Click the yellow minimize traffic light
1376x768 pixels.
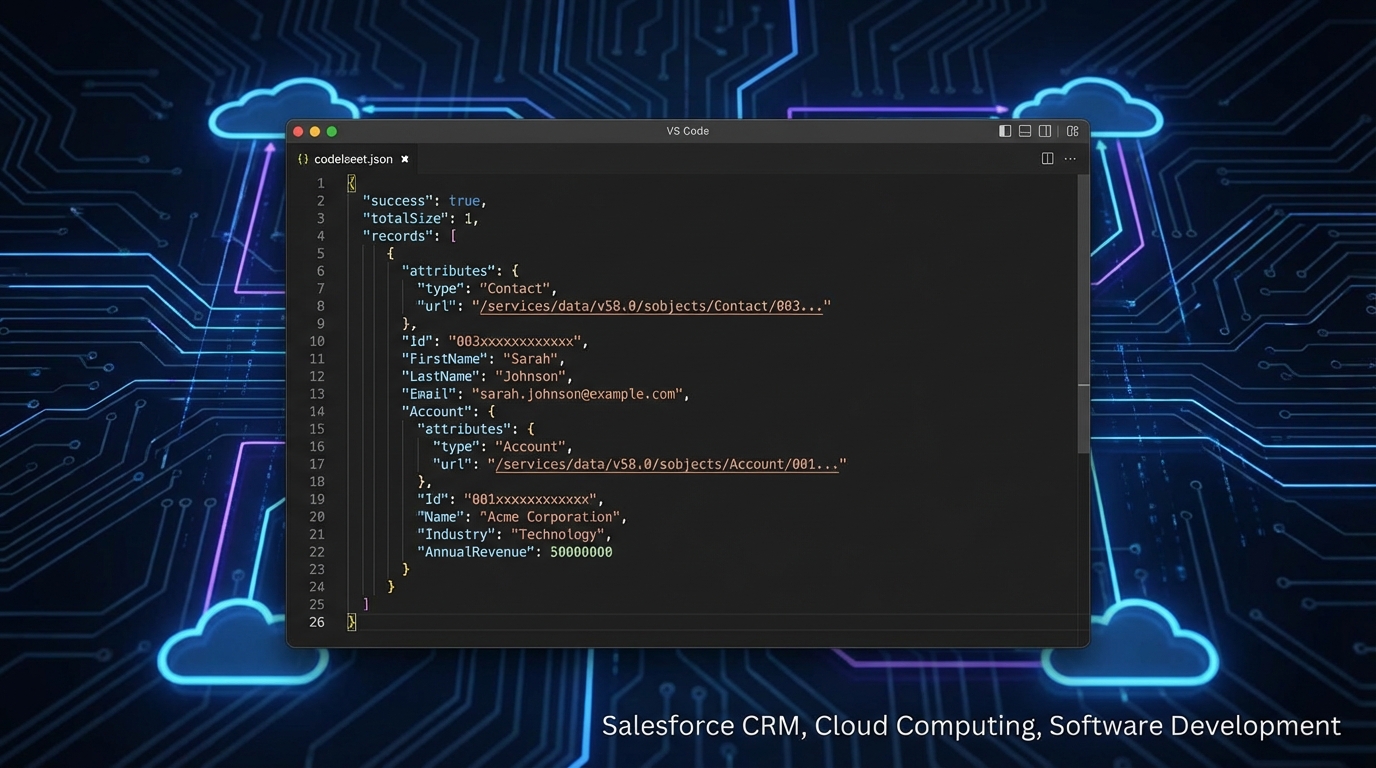pyautogui.click(x=314, y=131)
